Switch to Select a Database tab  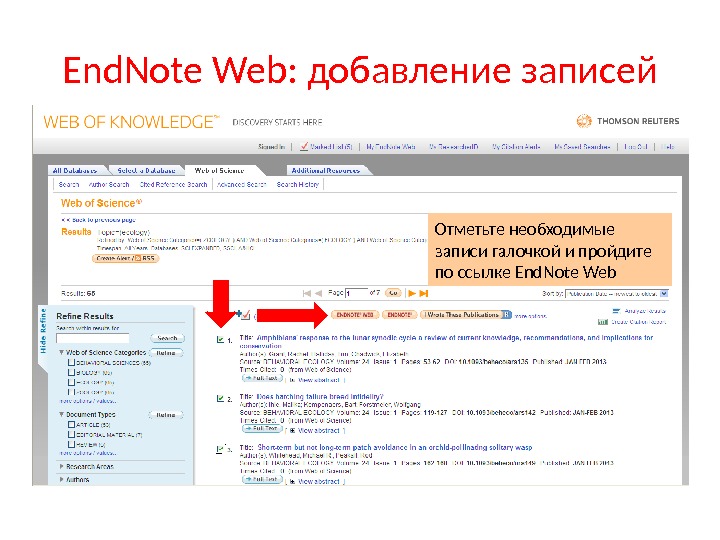(146, 171)
